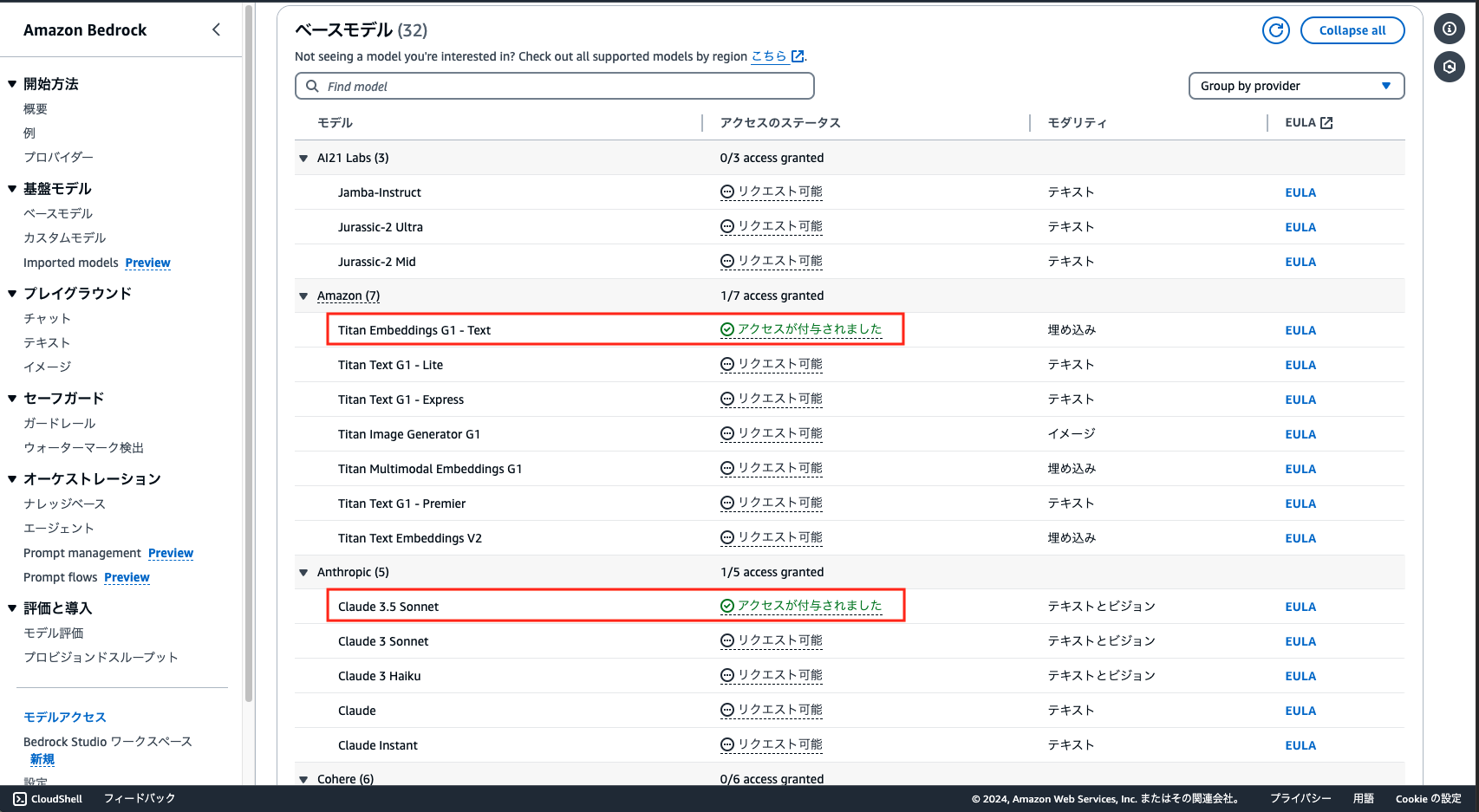Collapse the セーフガード sidebar section
This screenshot has height=812, width=1479.
point(12,399)
